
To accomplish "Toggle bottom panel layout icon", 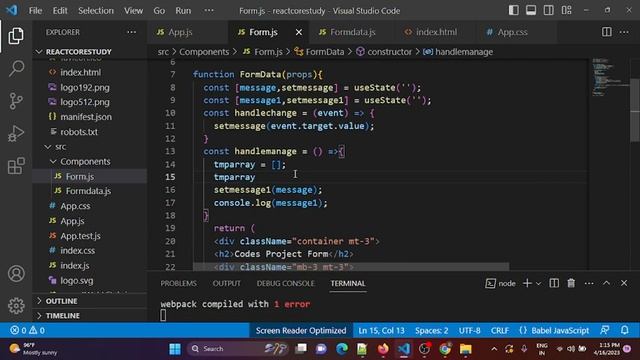I will (x=531, y=11).
